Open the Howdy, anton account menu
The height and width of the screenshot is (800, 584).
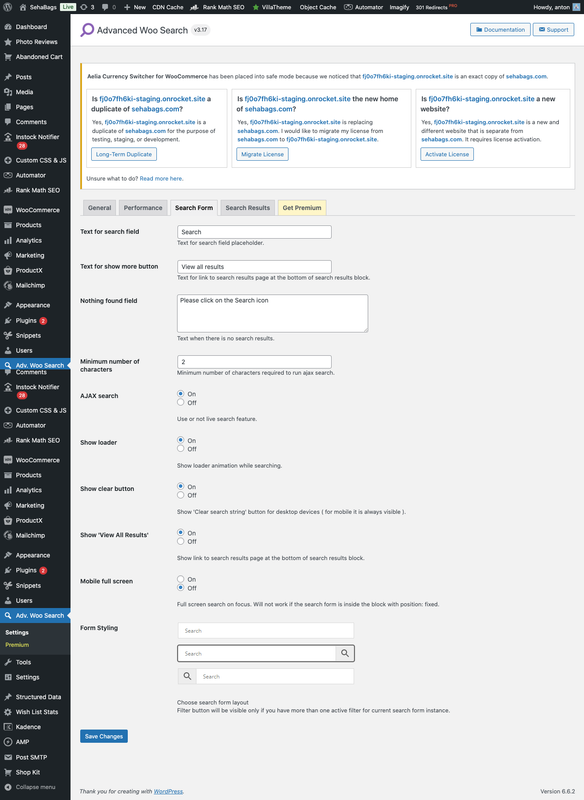[556, 7]
